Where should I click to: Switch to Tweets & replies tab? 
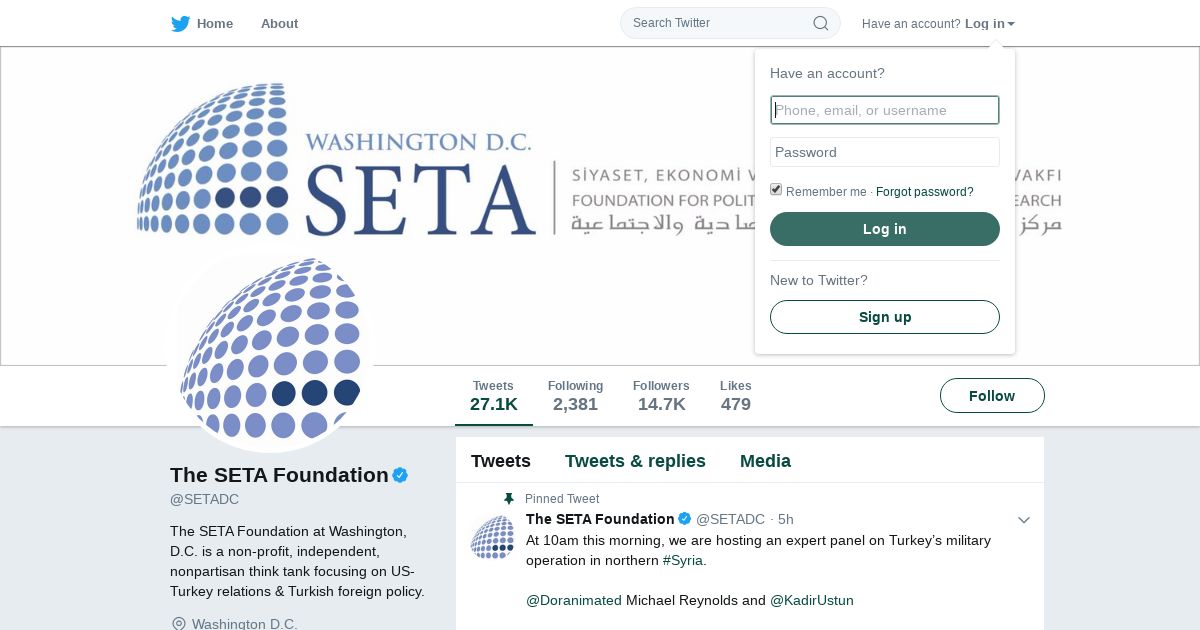click(x=635, y=461)
